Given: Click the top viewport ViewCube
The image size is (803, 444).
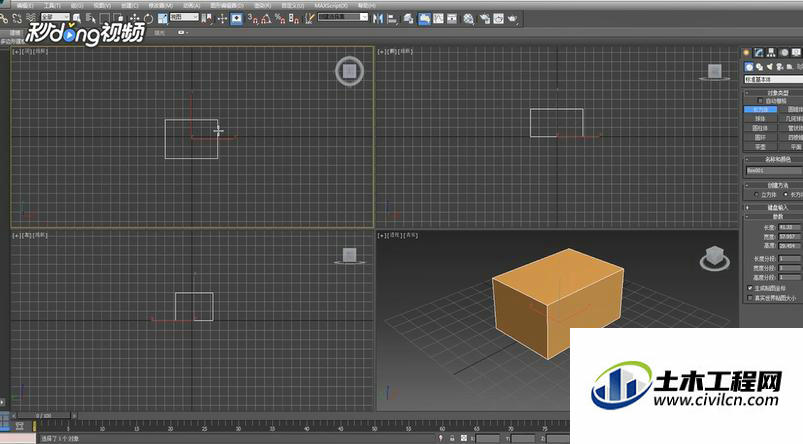Looking at the screenshot, I should pyautogui.click(x=350, y=71).
